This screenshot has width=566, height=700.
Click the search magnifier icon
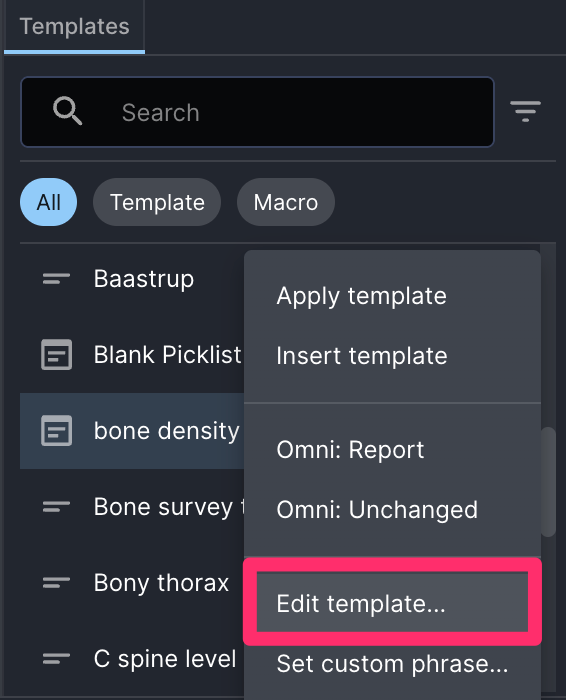click(x=67, y=111)
